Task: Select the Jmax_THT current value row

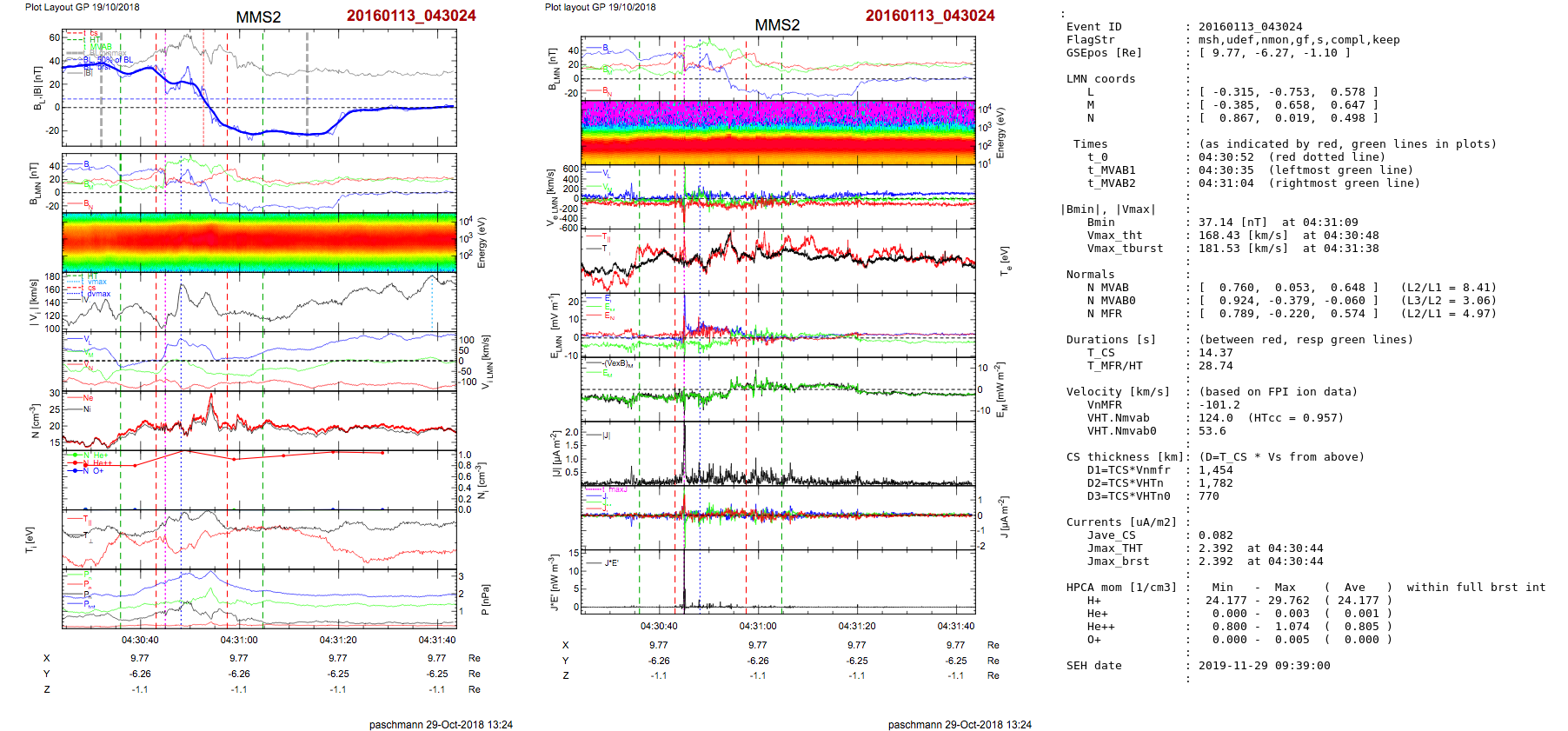Action: (x=1114, y=548)
